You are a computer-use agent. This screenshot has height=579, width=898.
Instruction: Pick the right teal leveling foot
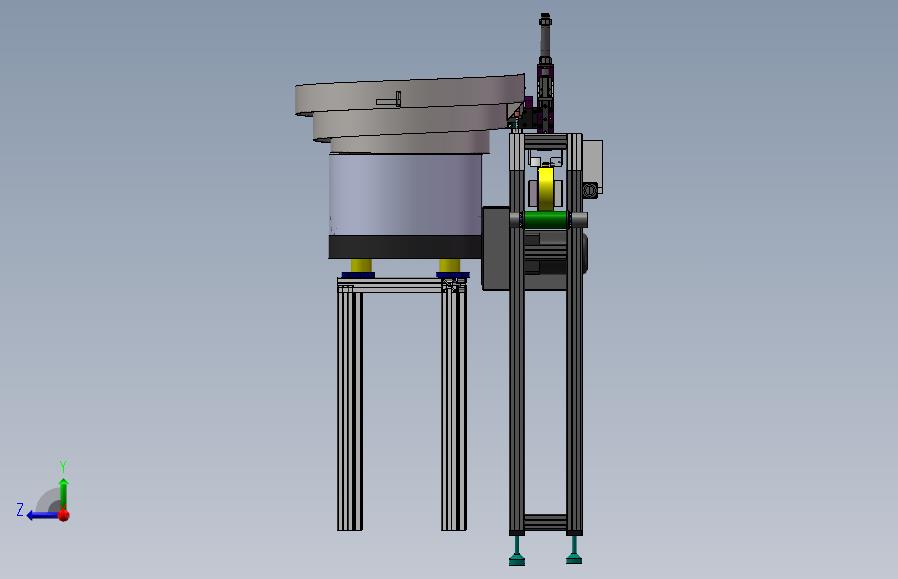tap(574, 552)
